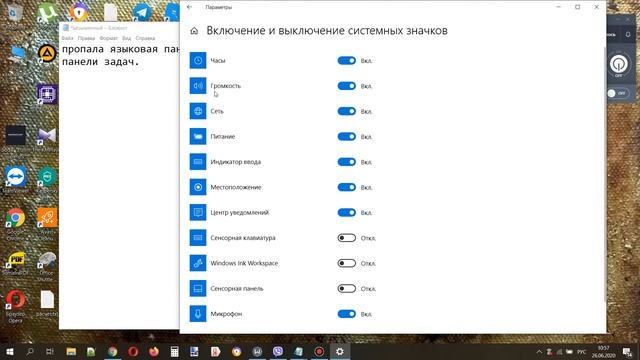Open Файл menu in Notepad window
This screenshot has width=640, height=360.
[x=67, y=38]
